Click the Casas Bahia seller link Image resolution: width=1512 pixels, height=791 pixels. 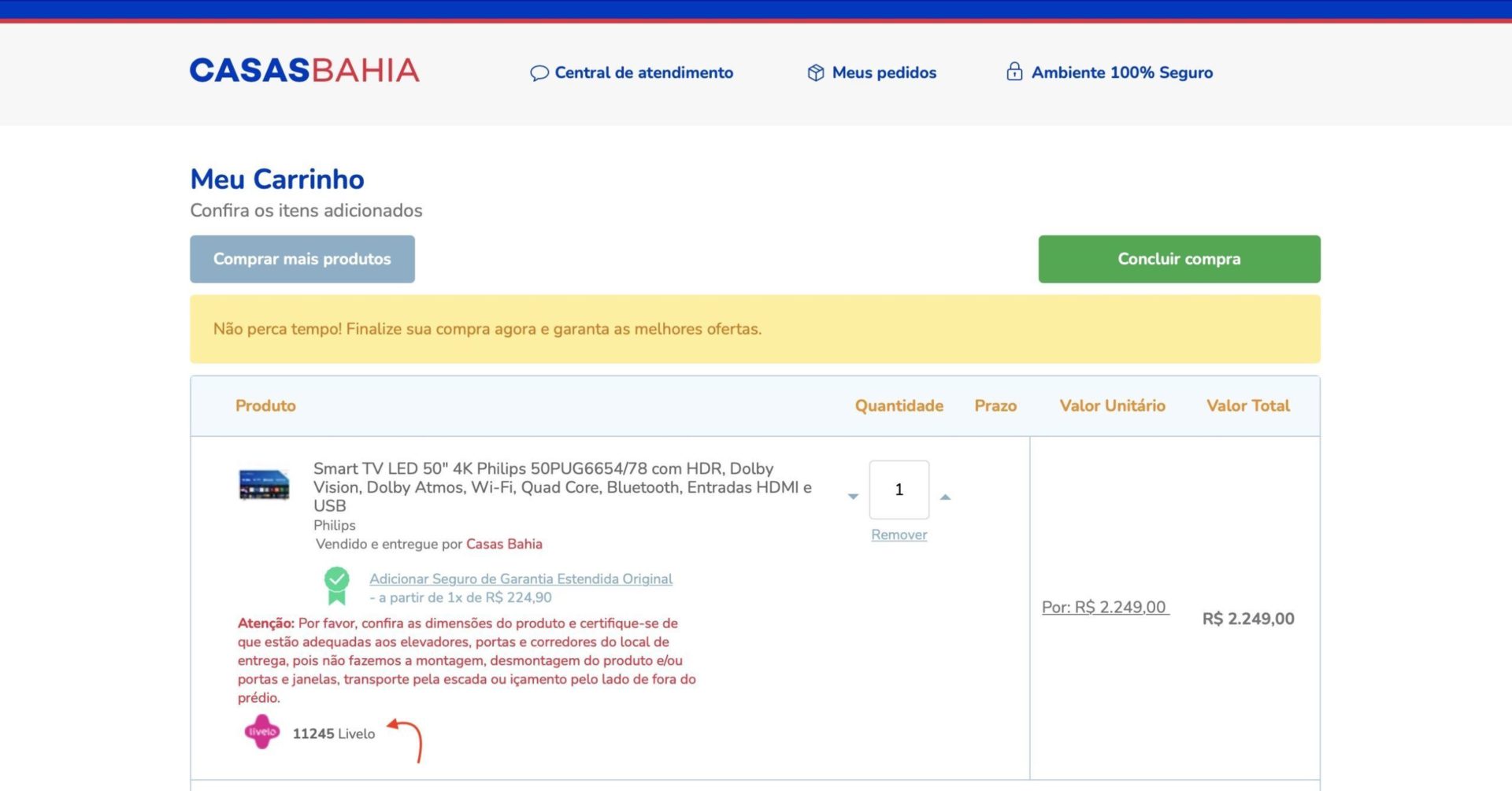504,544
